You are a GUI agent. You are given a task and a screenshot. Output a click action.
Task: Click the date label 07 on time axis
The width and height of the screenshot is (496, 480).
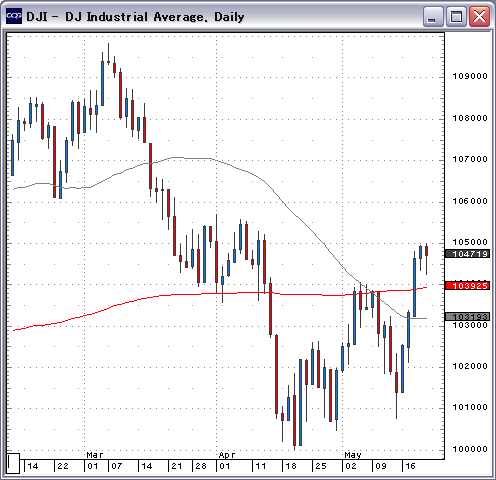click(x=117, y=466)
